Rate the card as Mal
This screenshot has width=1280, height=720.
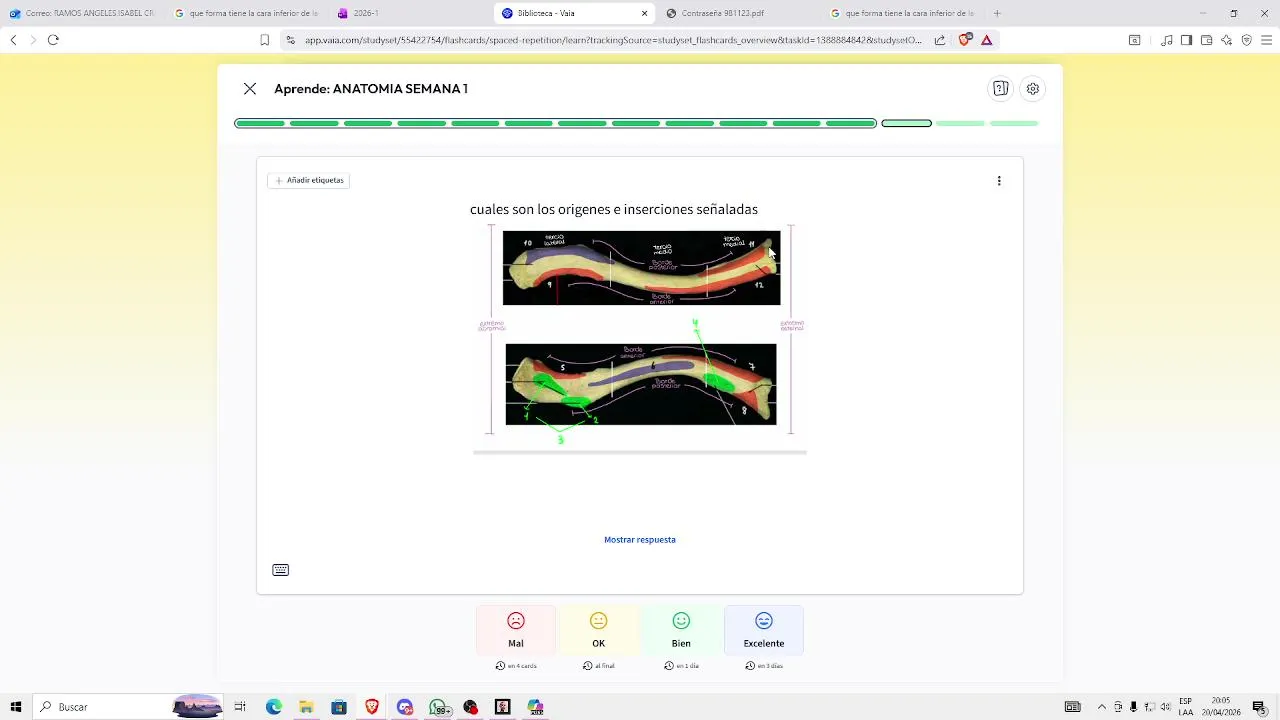click(516, 630)
